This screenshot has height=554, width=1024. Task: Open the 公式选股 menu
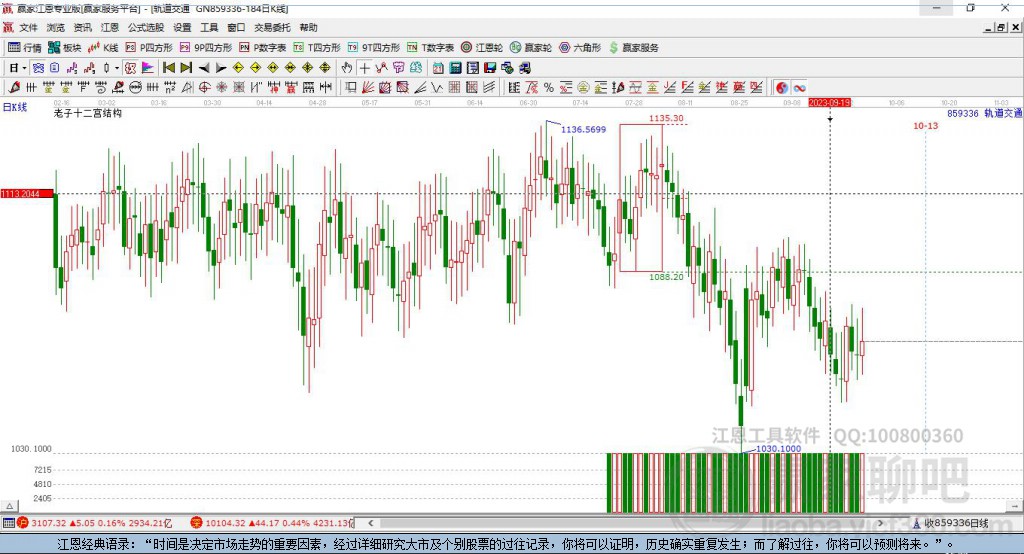145,28
